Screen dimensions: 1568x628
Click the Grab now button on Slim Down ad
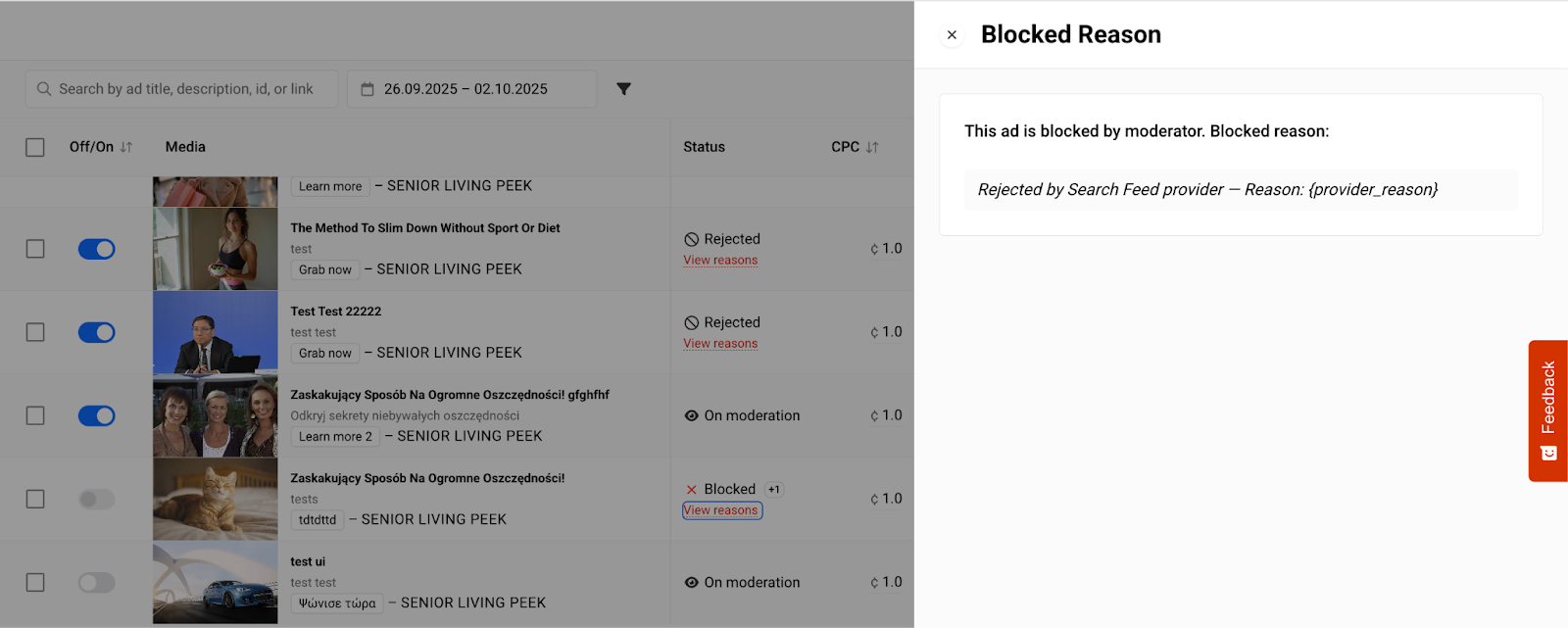pyautogui.click(x=325, y=270)
